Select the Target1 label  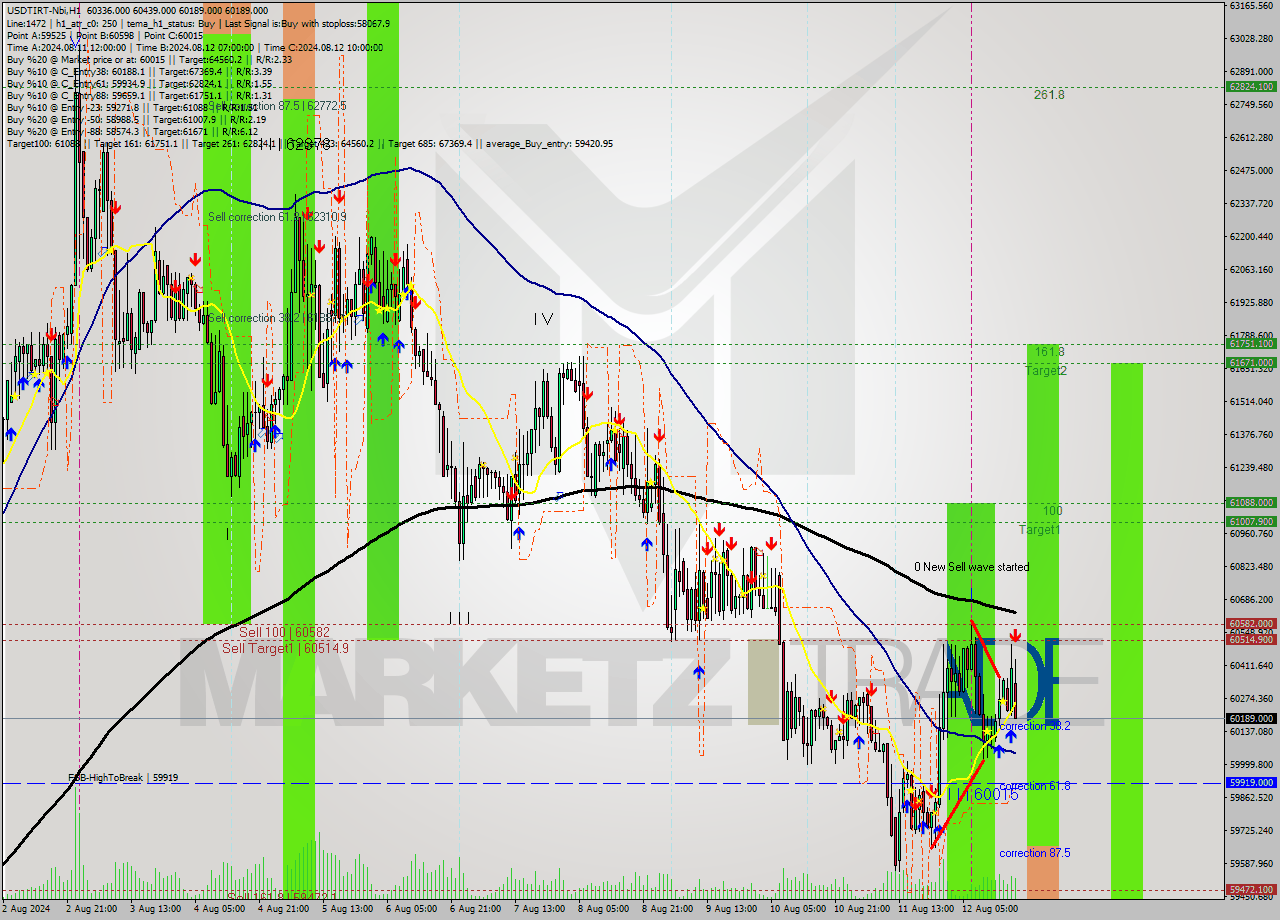1040,530
